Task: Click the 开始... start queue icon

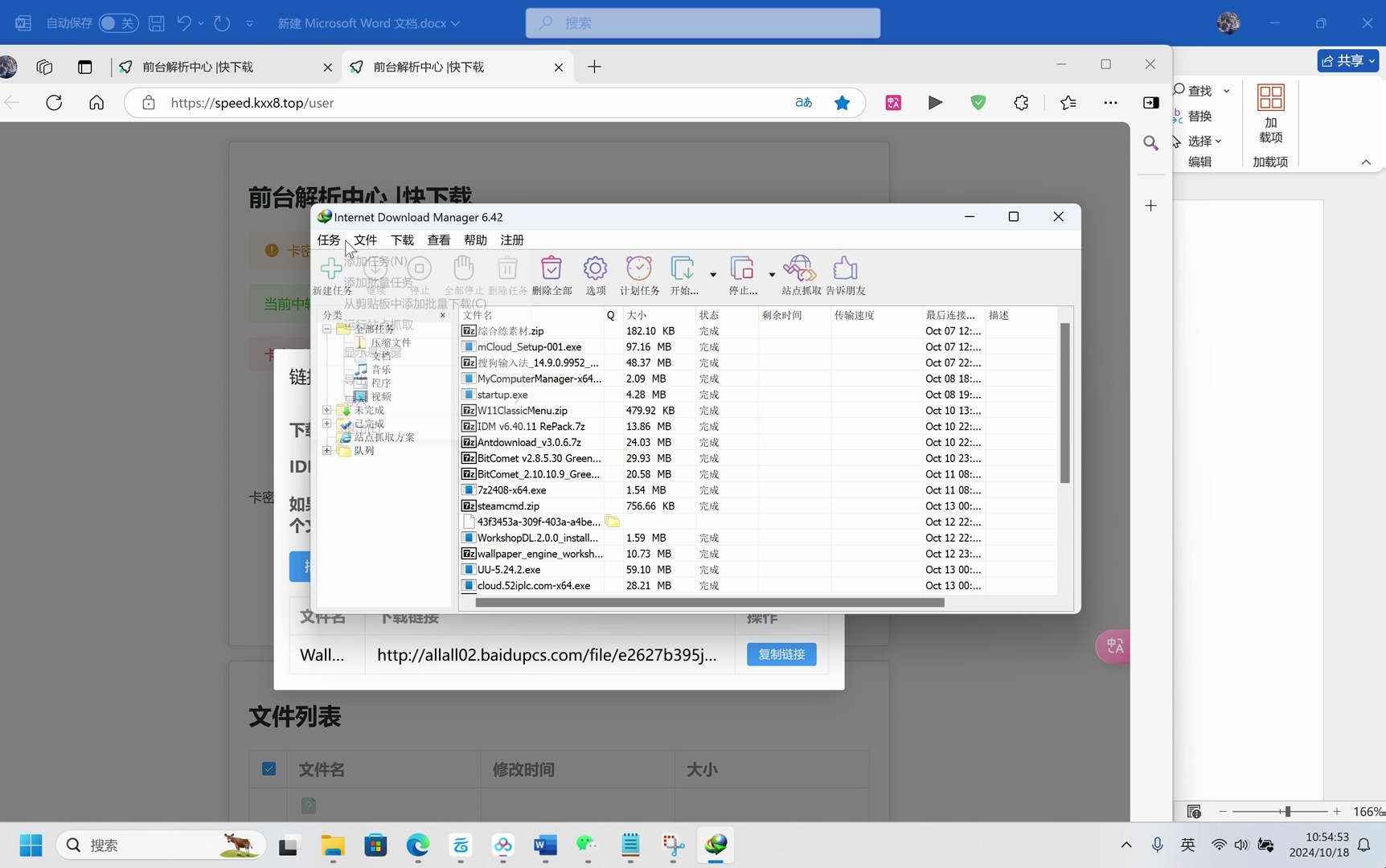Action: click(x=683, y=268)
